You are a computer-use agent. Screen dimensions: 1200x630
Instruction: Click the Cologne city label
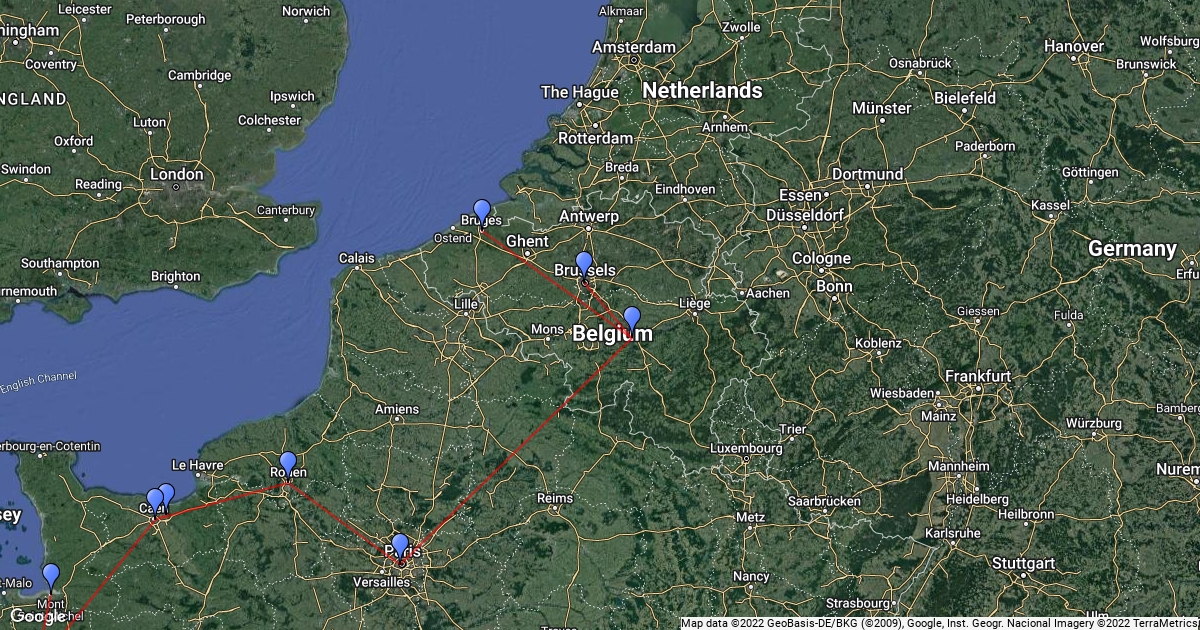(821, 257)
